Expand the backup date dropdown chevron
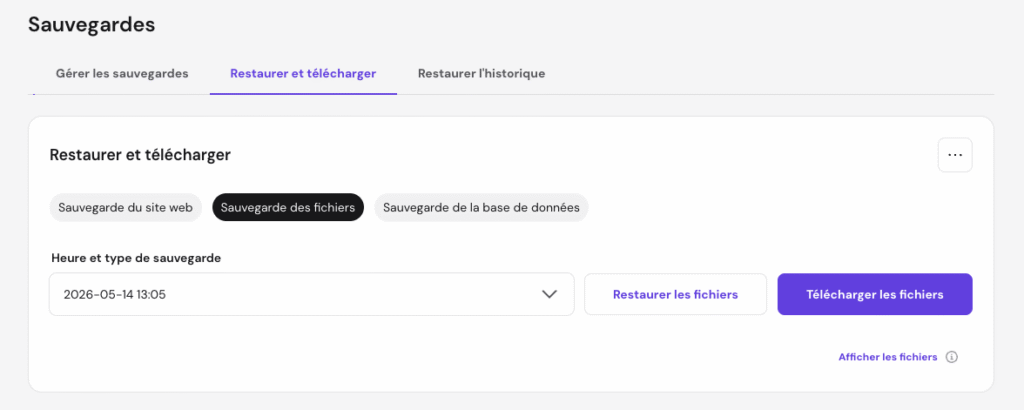1024x410 pixels. tap(549, 294)
